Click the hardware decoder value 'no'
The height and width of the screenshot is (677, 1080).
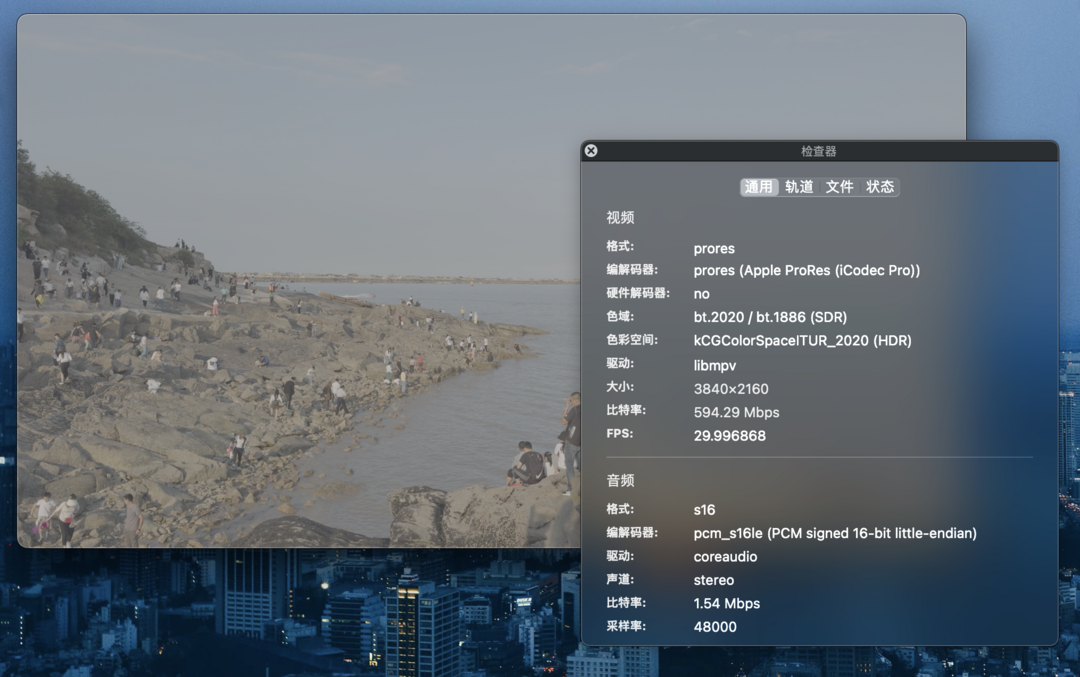pyautogui.click(x=701, y=294)
